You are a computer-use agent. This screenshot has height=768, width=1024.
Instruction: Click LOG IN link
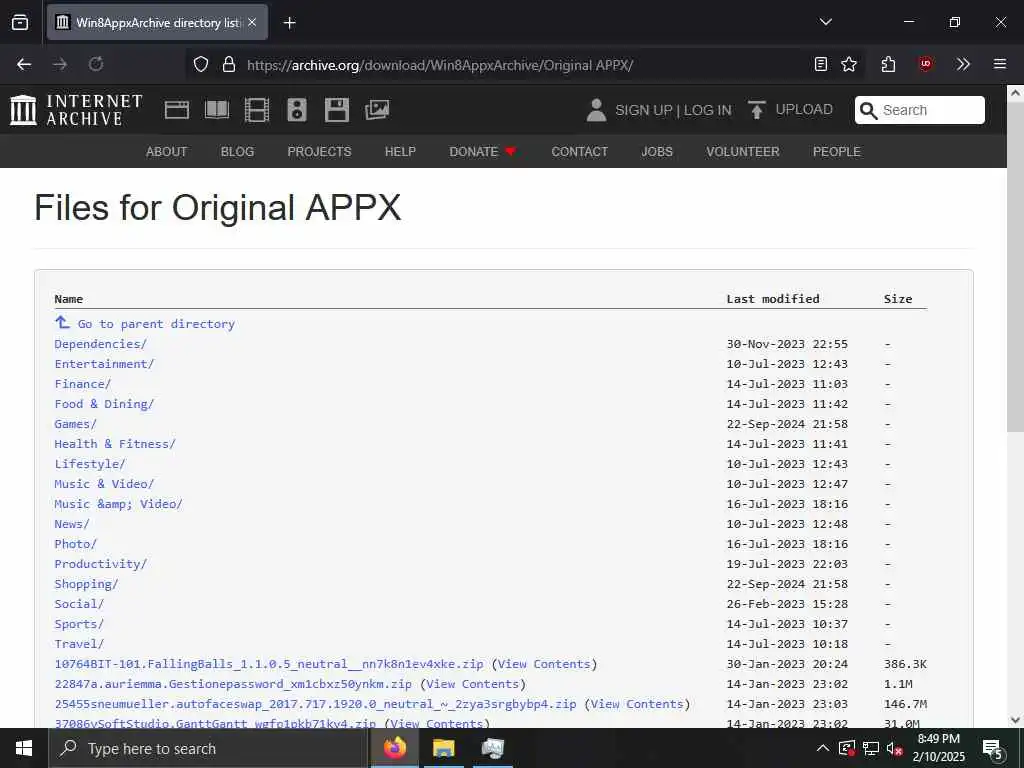tap(707, 110)
